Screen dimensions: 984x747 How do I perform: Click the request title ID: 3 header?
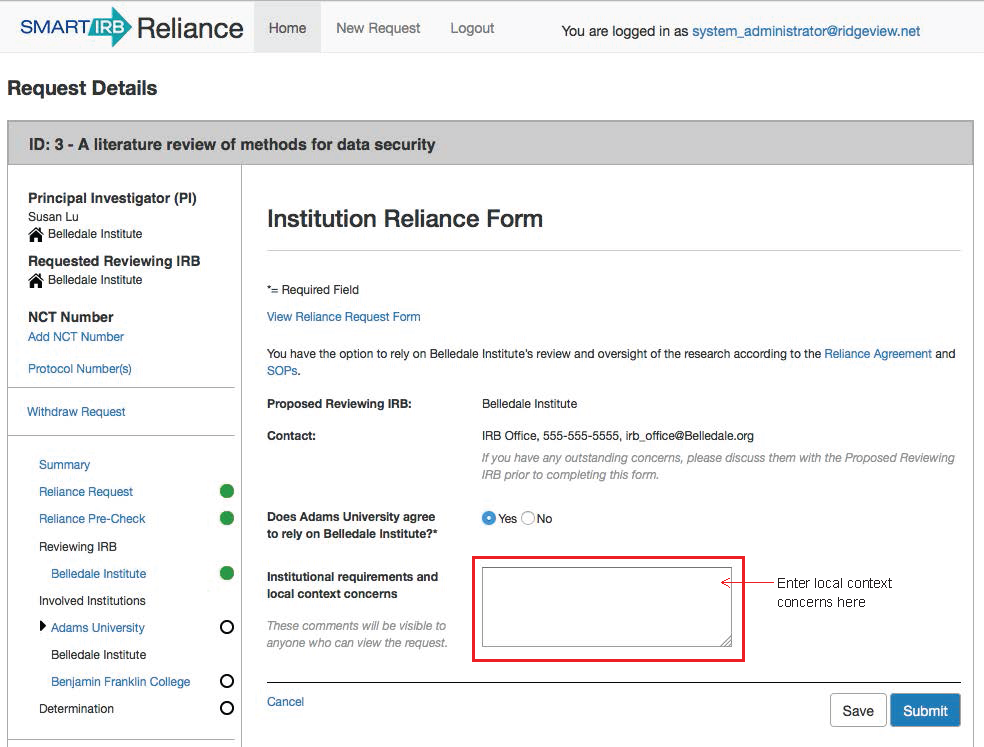point(232,144)
